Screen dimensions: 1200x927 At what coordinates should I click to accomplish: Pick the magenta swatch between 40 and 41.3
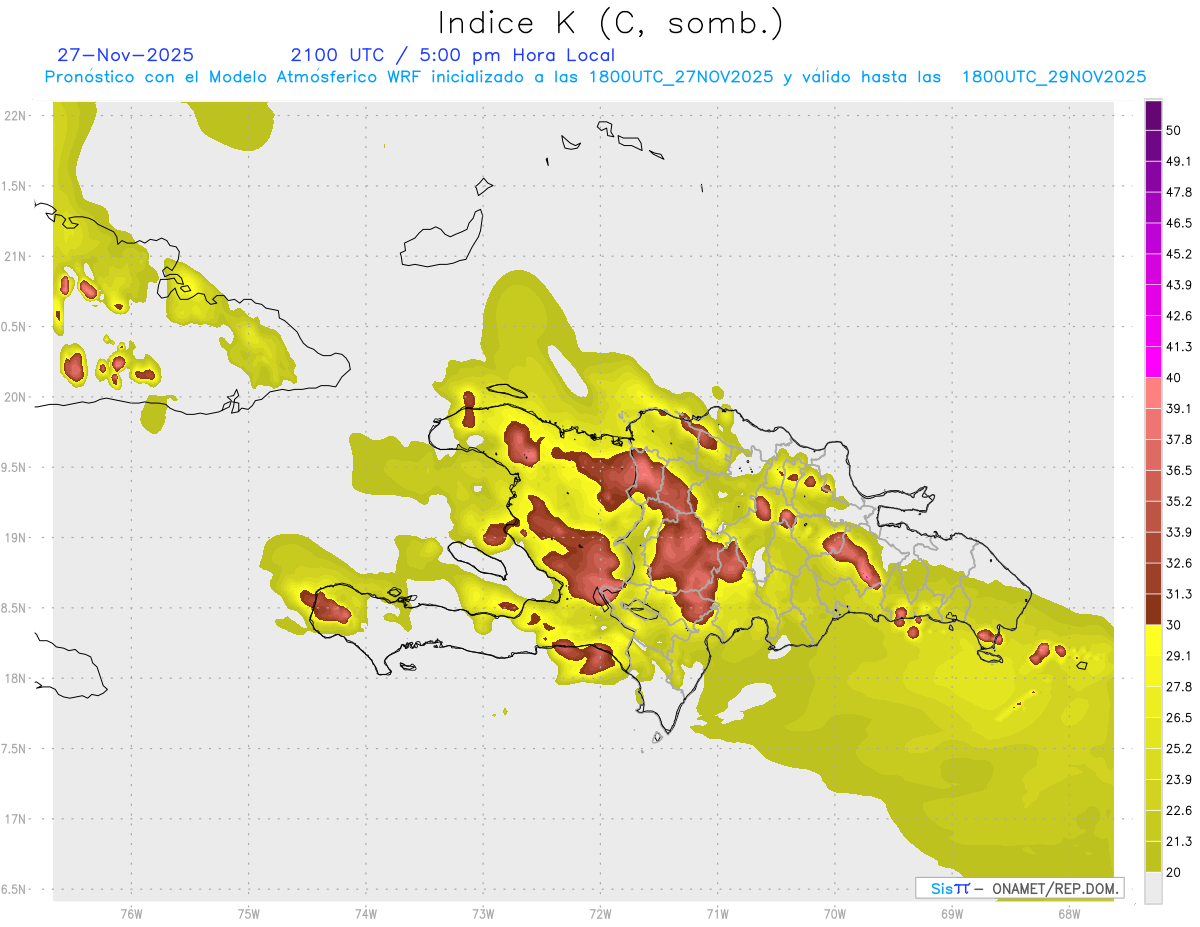pos(1153,362)
